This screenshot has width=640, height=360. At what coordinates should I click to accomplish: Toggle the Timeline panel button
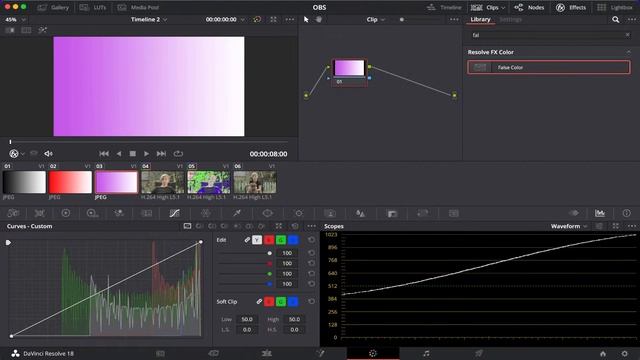pos(444,7)
